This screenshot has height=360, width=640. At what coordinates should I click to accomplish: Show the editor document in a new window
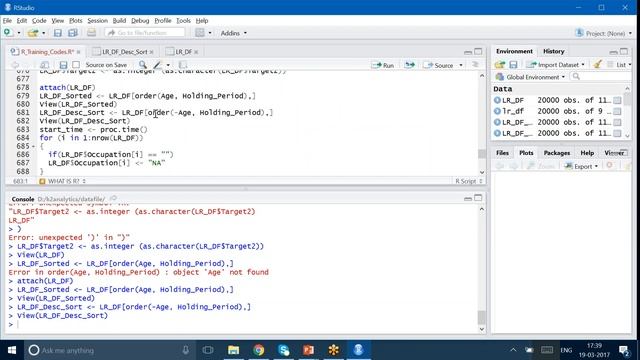(44, 65)
